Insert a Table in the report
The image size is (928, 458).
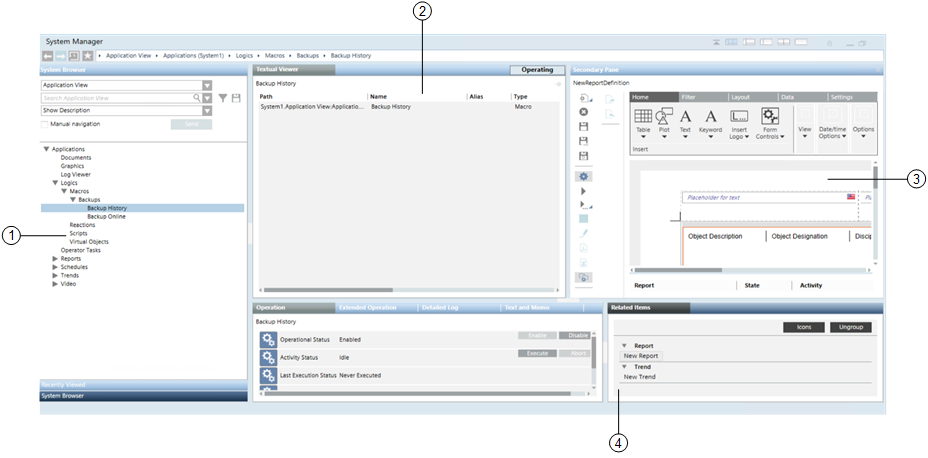[x=643, y=122]
